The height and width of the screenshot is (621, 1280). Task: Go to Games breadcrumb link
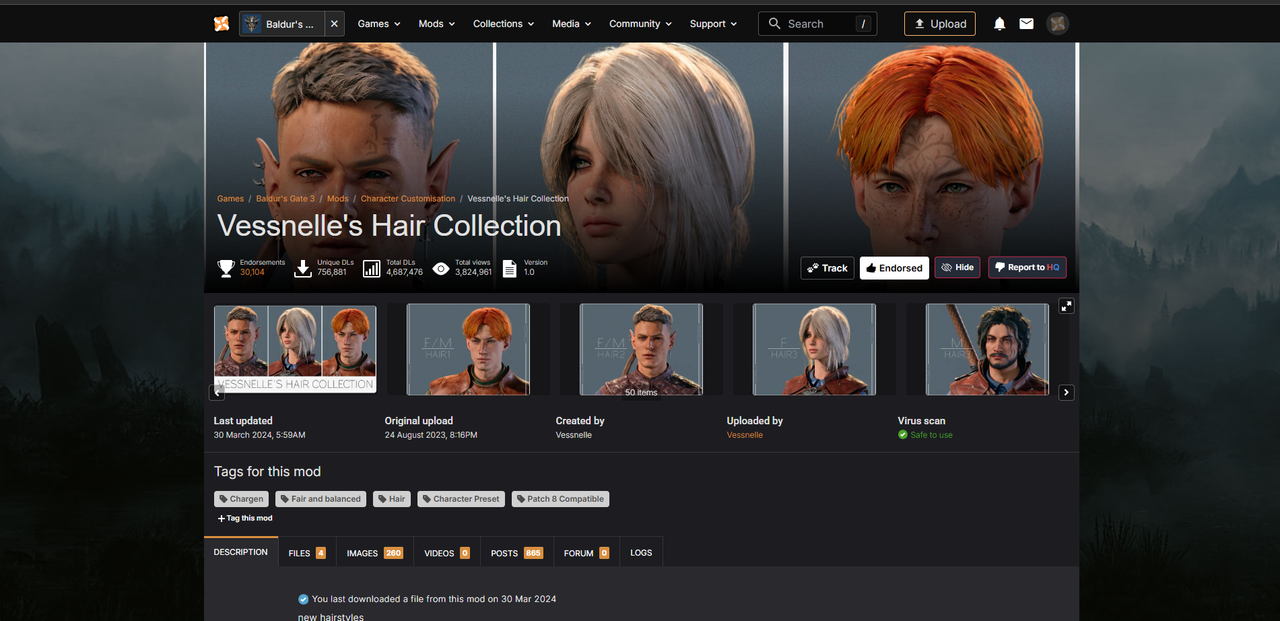pos(230,199)
